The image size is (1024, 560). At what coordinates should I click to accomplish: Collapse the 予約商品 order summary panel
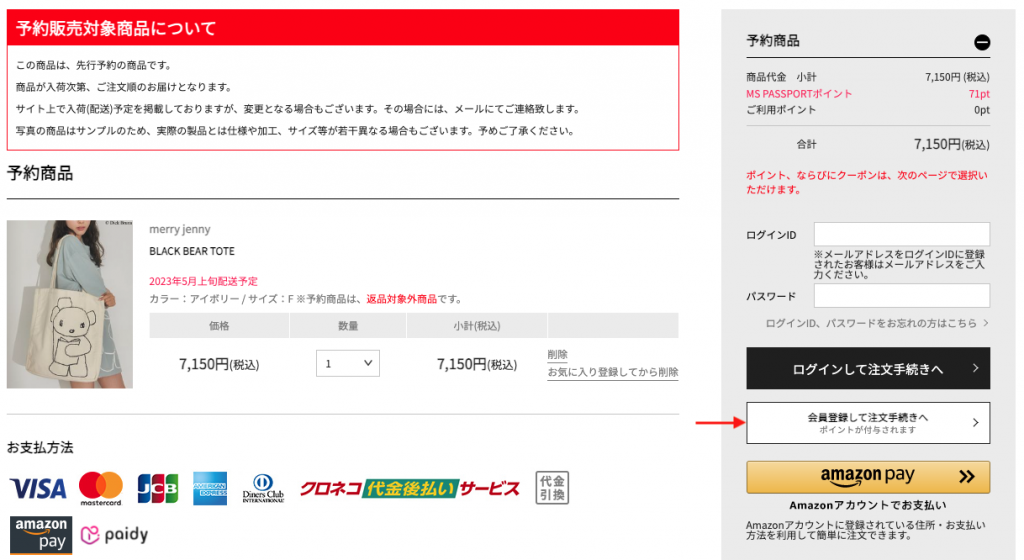click(981, 42)
